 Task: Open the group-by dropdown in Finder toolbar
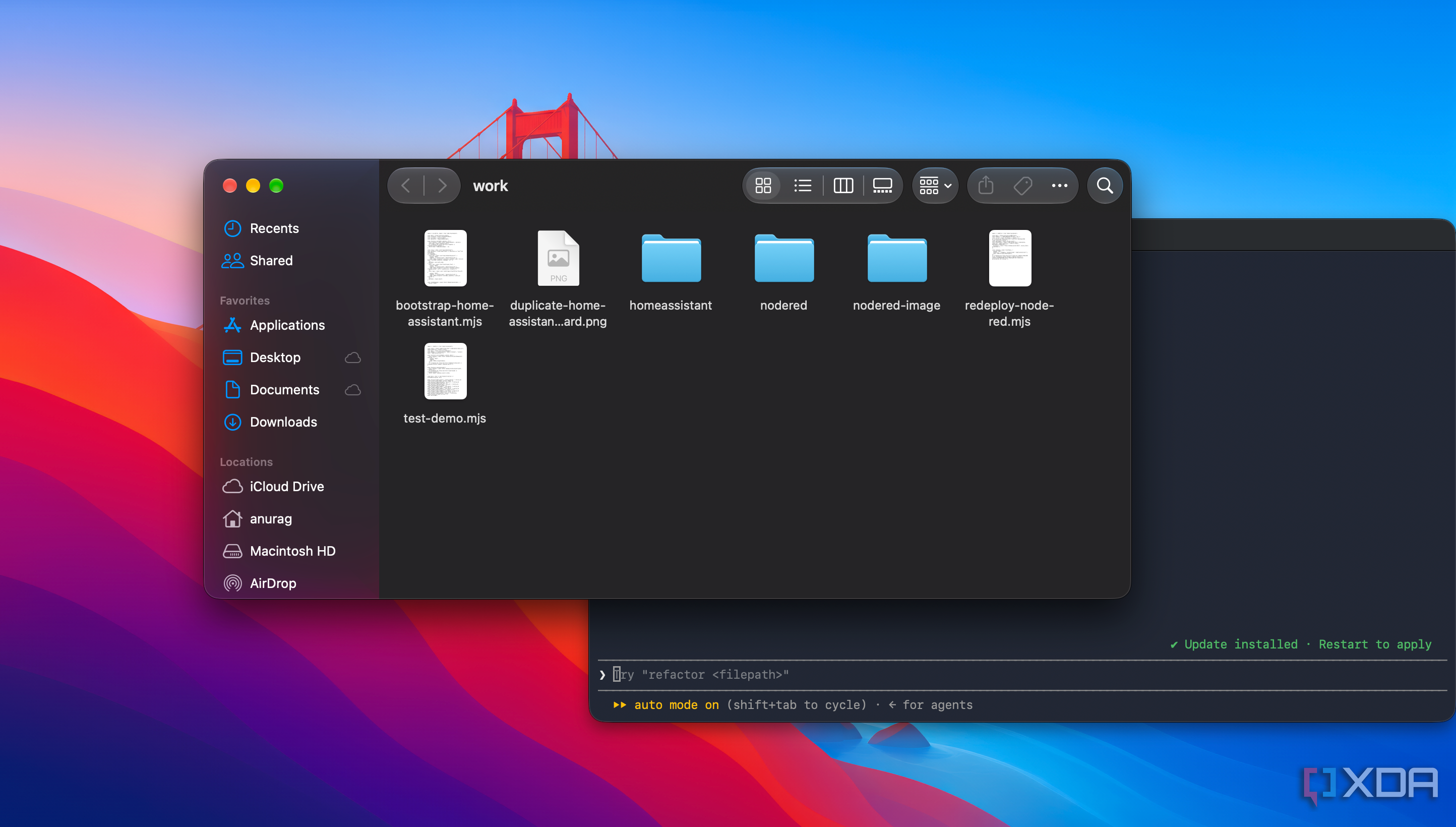click(935, 186)
